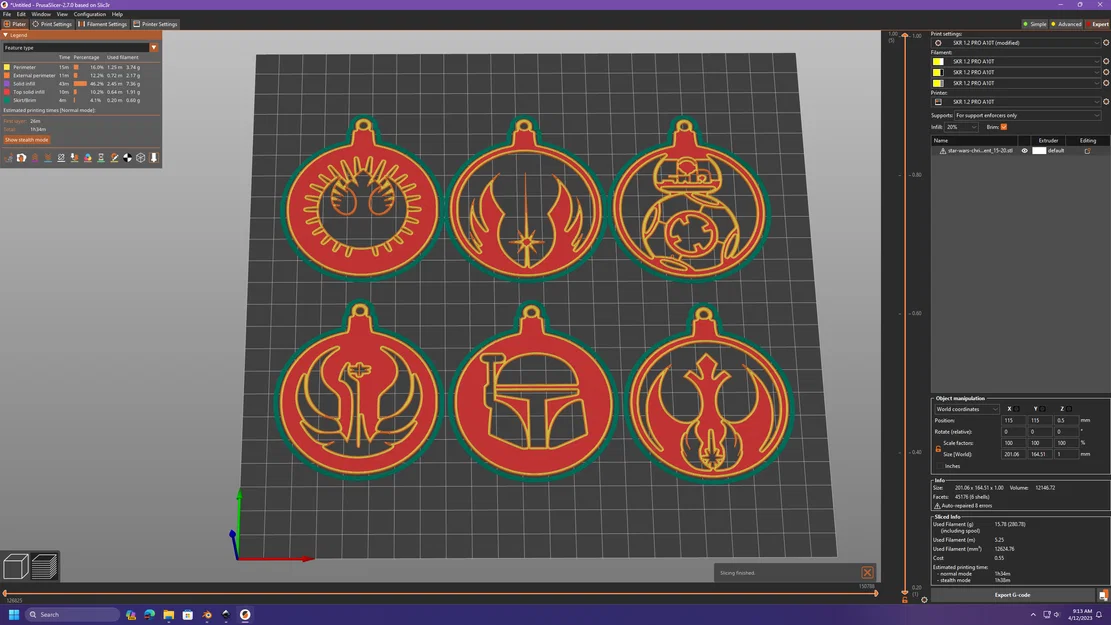Toggle Deretractions visibility icon in legend toolbar
1111x625 pixels.
[x=48, y=158]
